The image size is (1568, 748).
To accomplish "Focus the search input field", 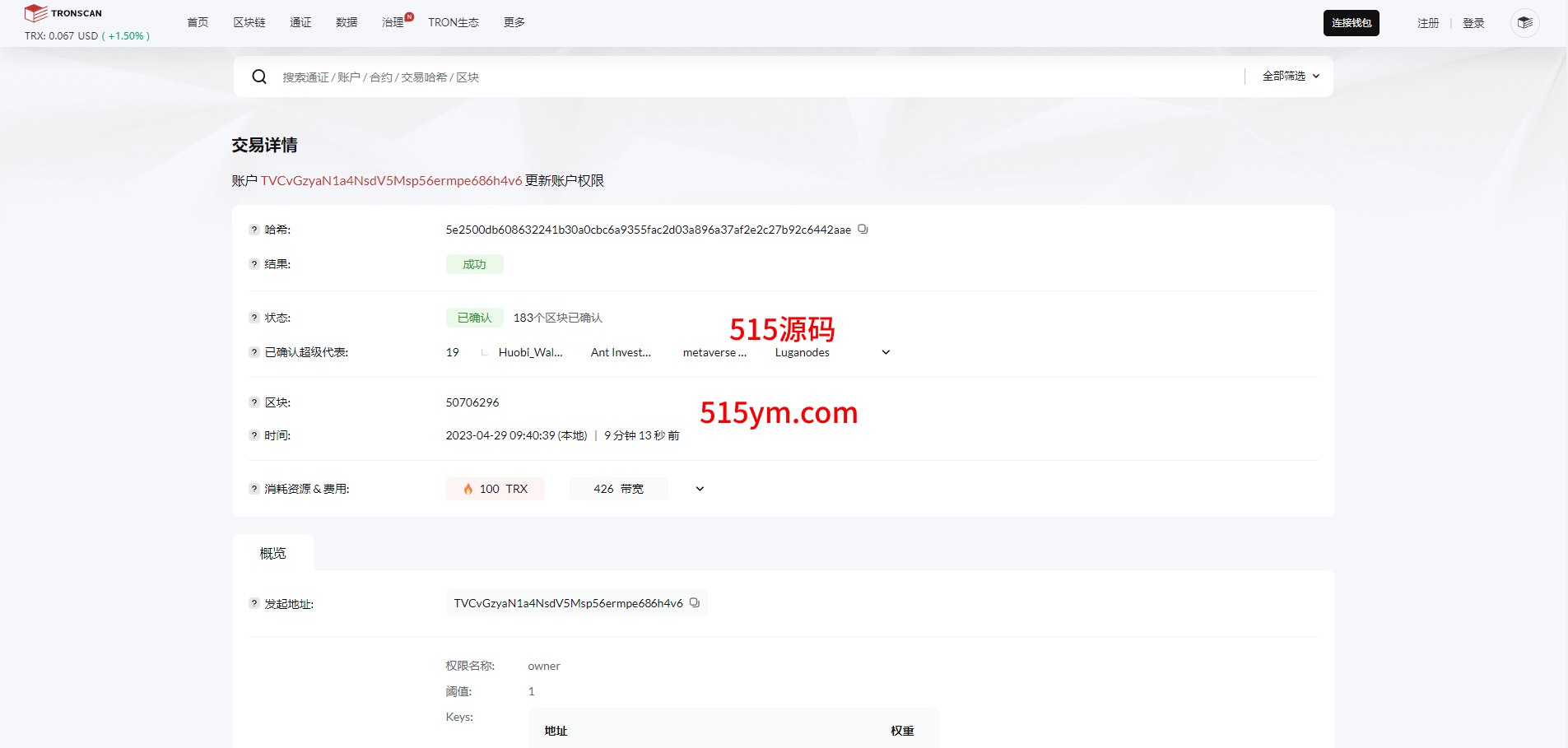I will click(741, 77).
